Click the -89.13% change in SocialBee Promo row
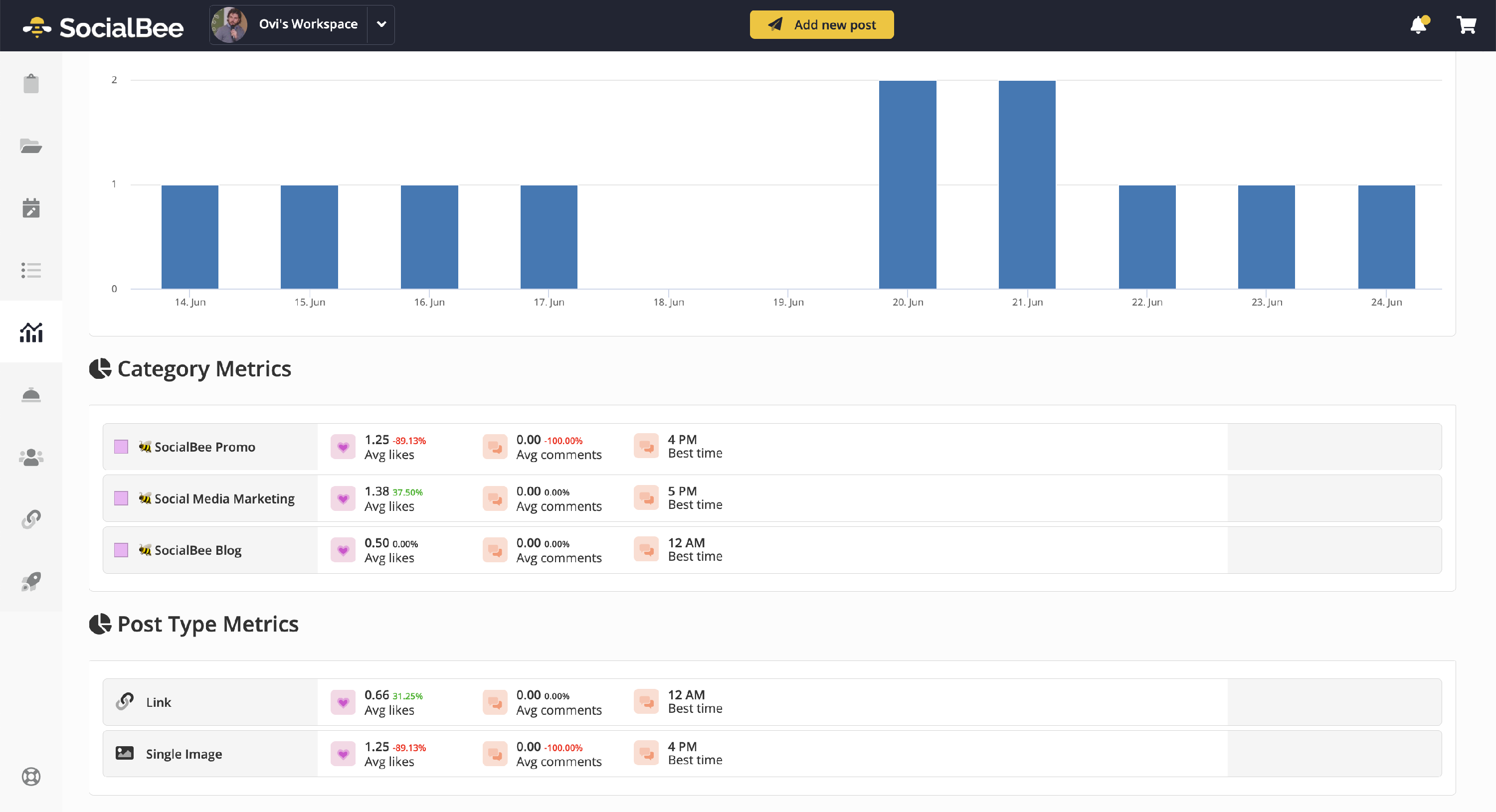Image resolution: width=1496 pixels, height=812 pixels. [x=409, y=441]
